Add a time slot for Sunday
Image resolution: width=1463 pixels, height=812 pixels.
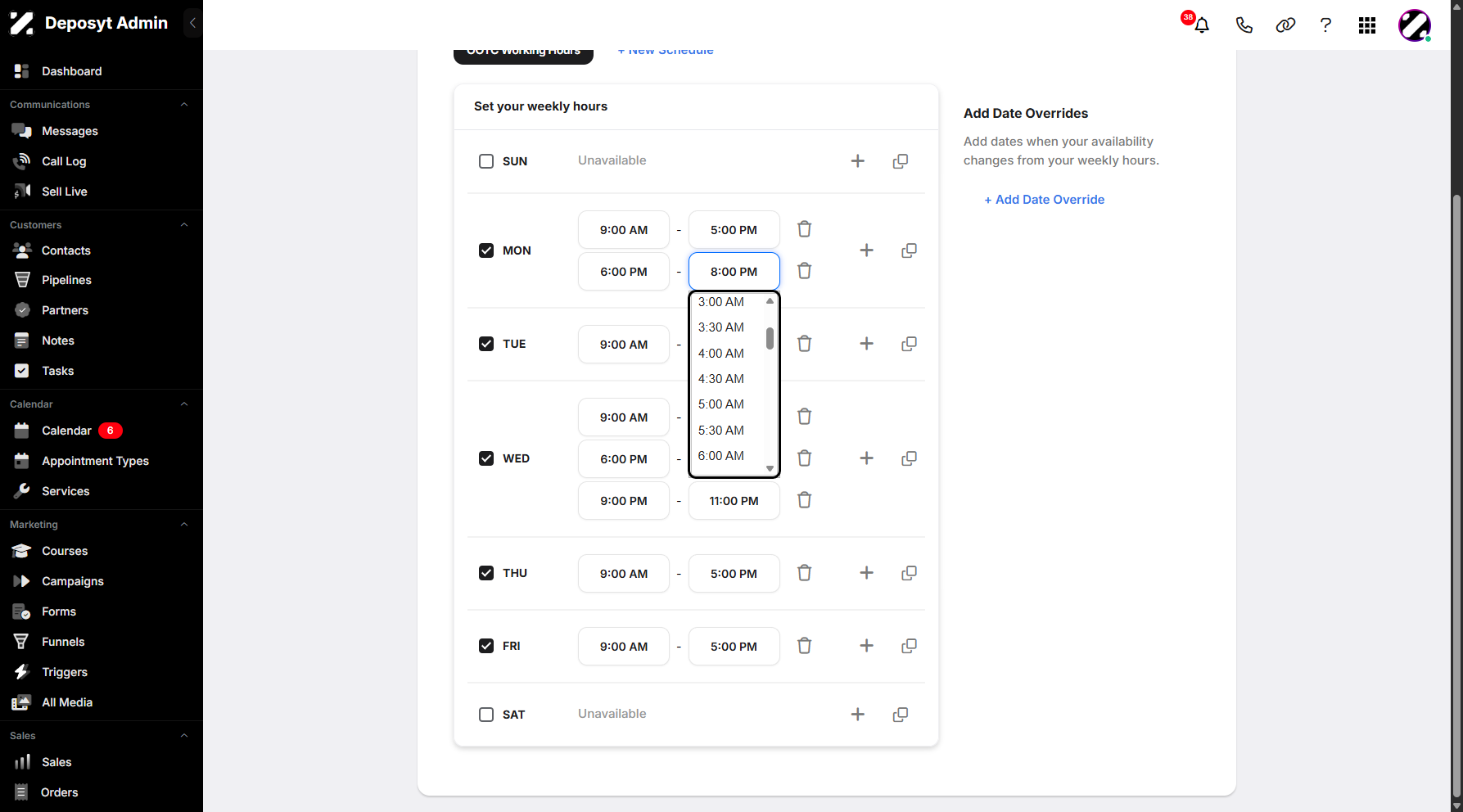click(x=857, y=161)
